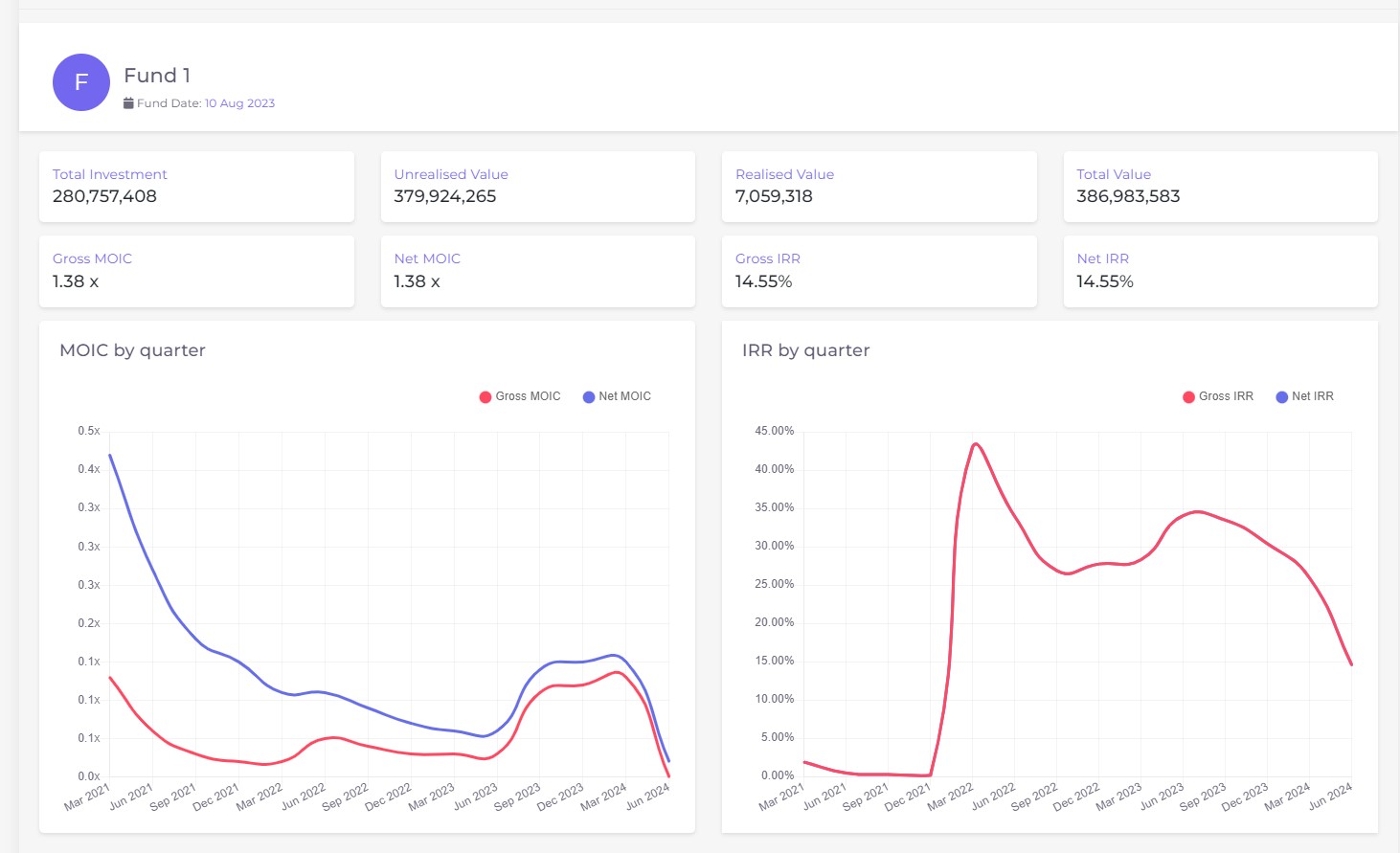Screen dimensions: 1400x853
Task: Click the calendar icon beside Fund Date
Action: click(128, 103)
